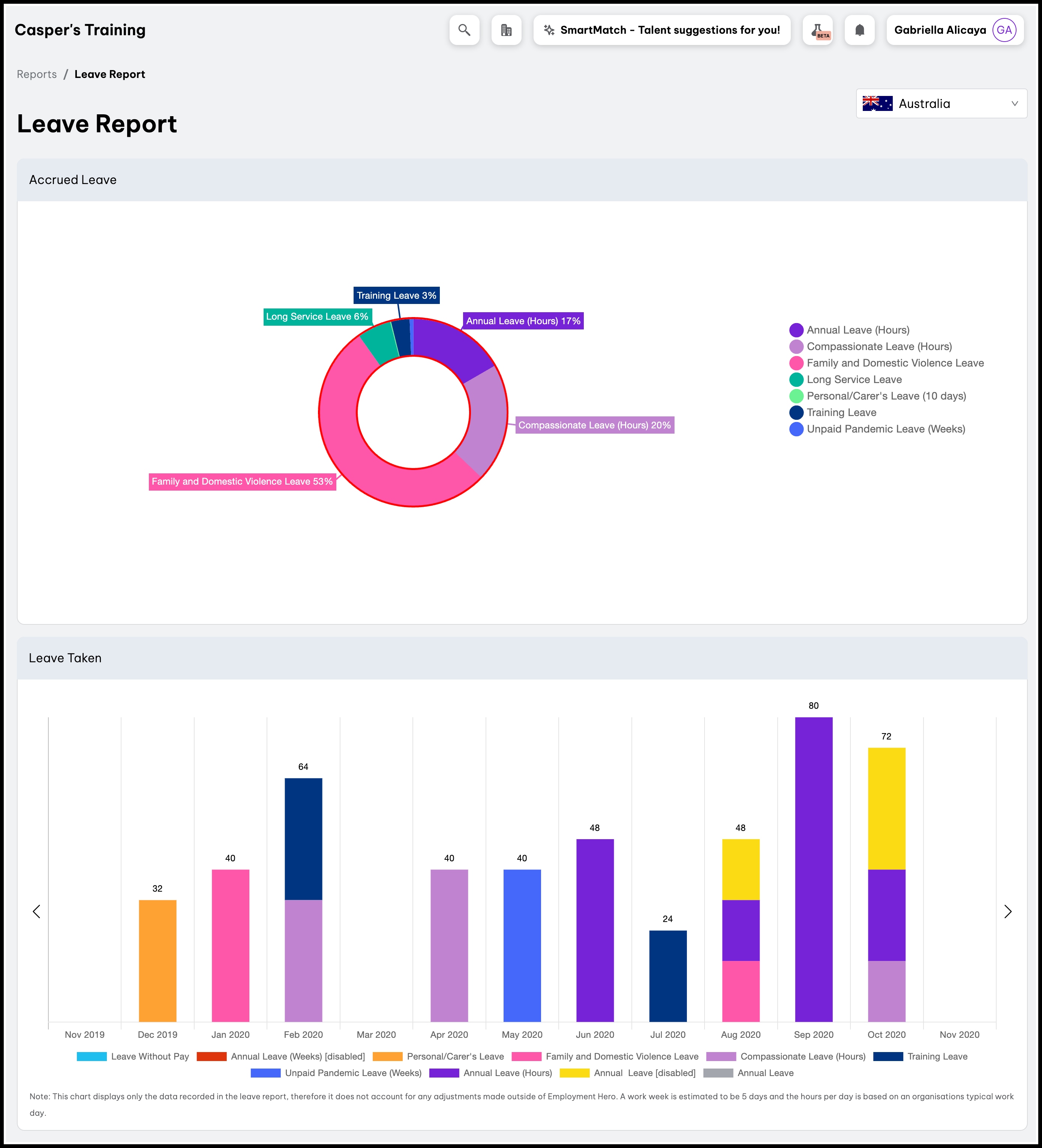Click the GA user avatar circle

click(x=1004, y=30)
